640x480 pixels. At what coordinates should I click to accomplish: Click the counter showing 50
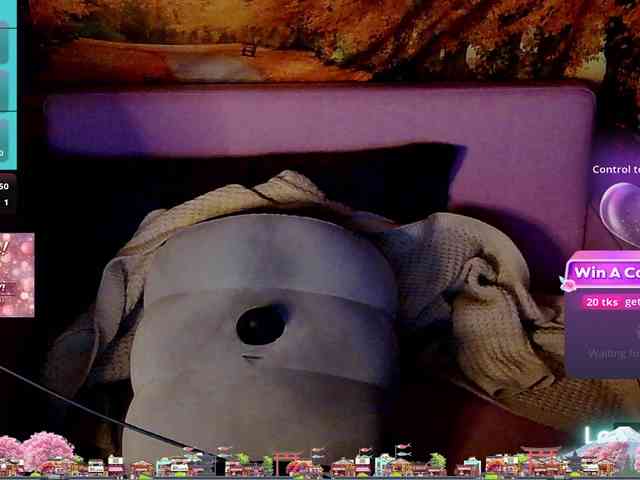pos(5,186)
